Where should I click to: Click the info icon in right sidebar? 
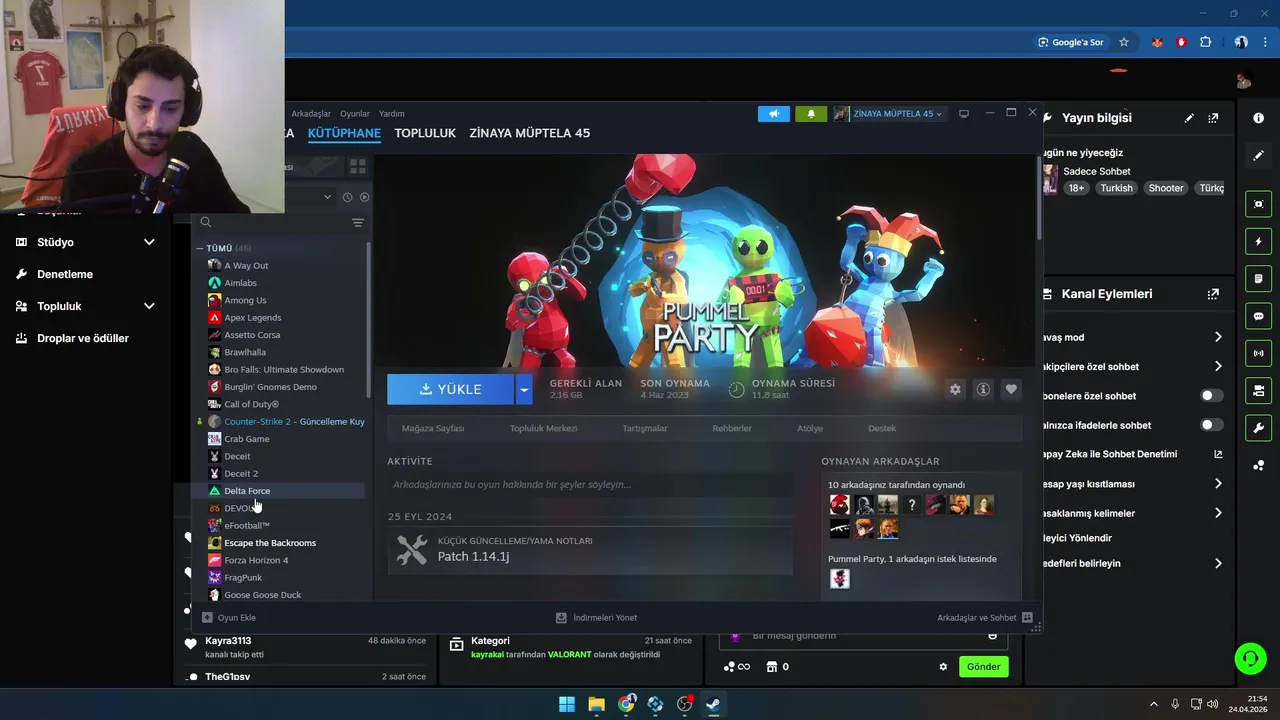click(1258, 118)
